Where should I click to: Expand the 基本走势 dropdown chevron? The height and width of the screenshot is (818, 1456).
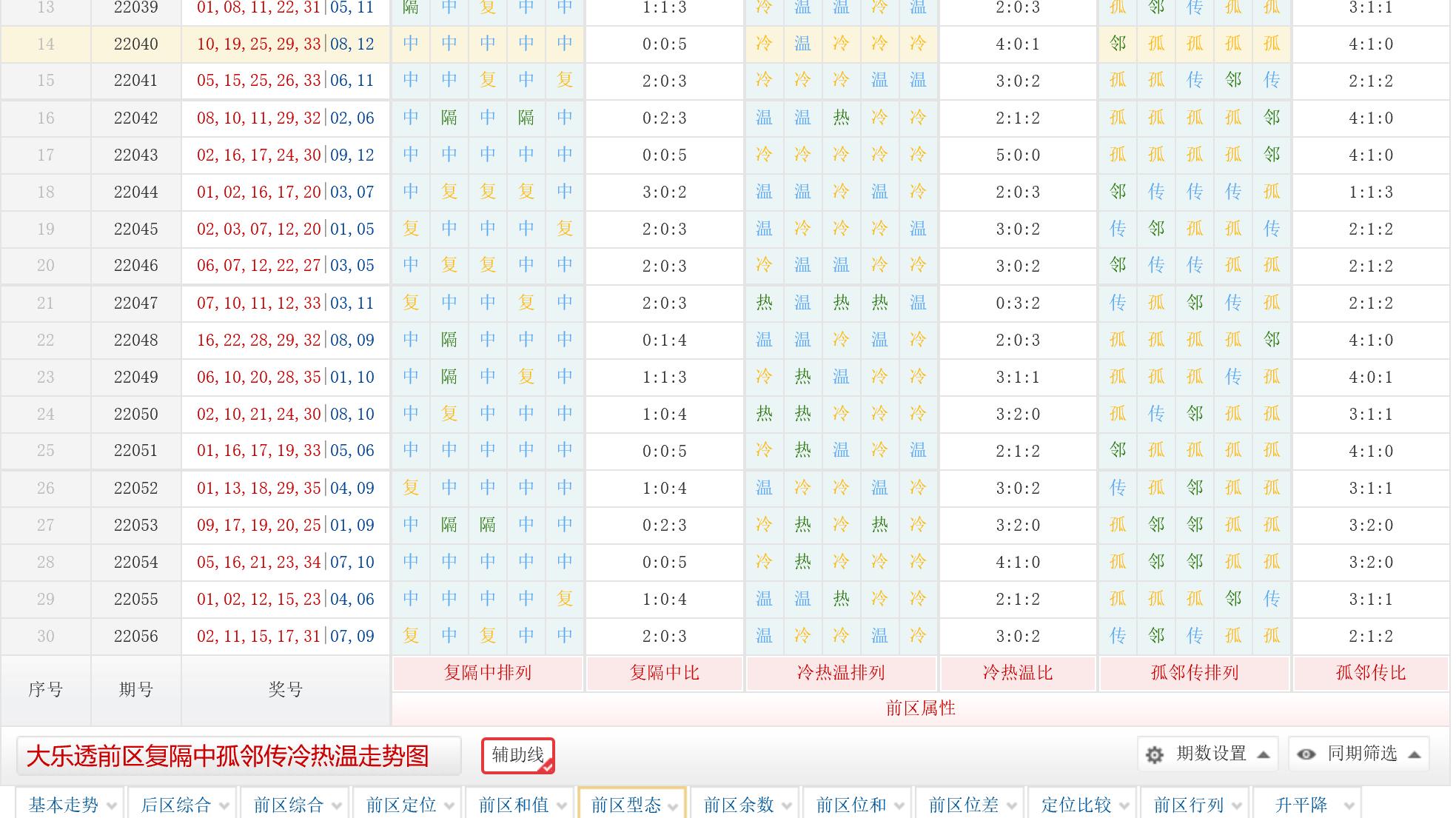pyautogui.click(x=112, y=806)
